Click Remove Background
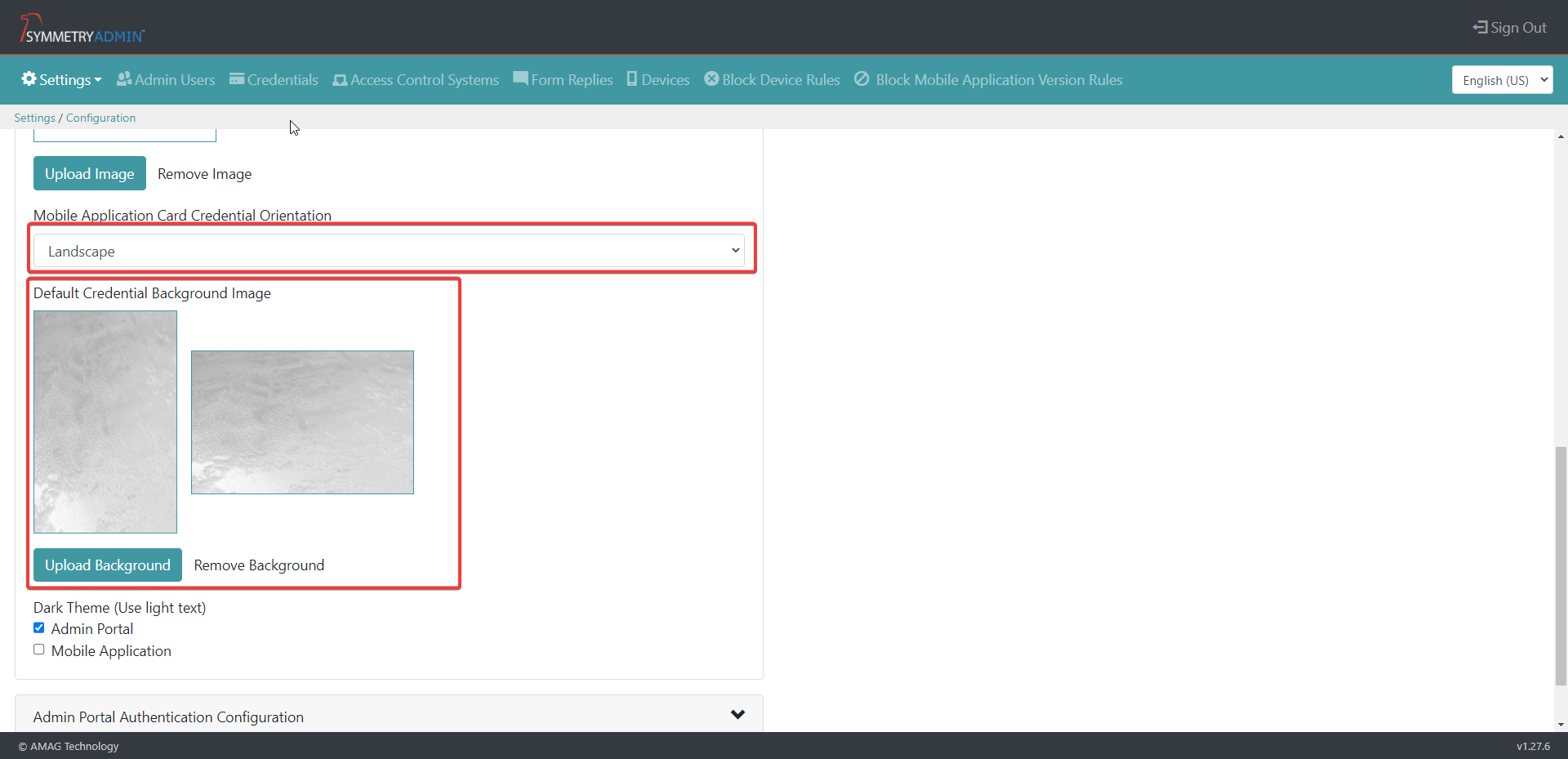 click(x=259, y=565)
